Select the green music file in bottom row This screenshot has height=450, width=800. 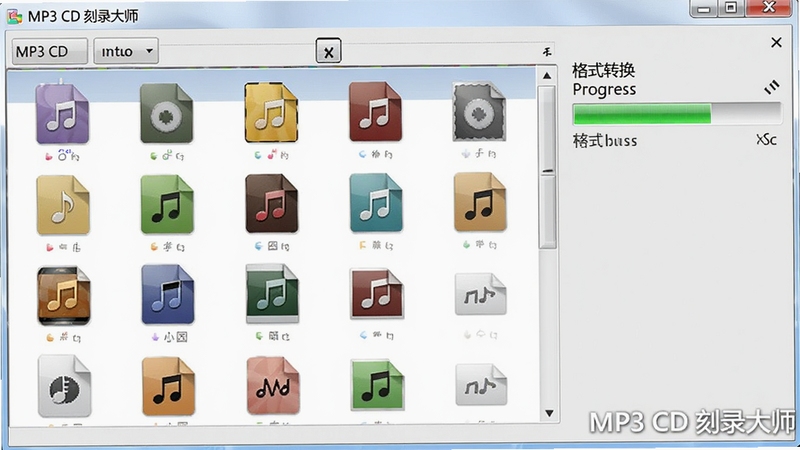pyautogui.click(x=377, y=385)
